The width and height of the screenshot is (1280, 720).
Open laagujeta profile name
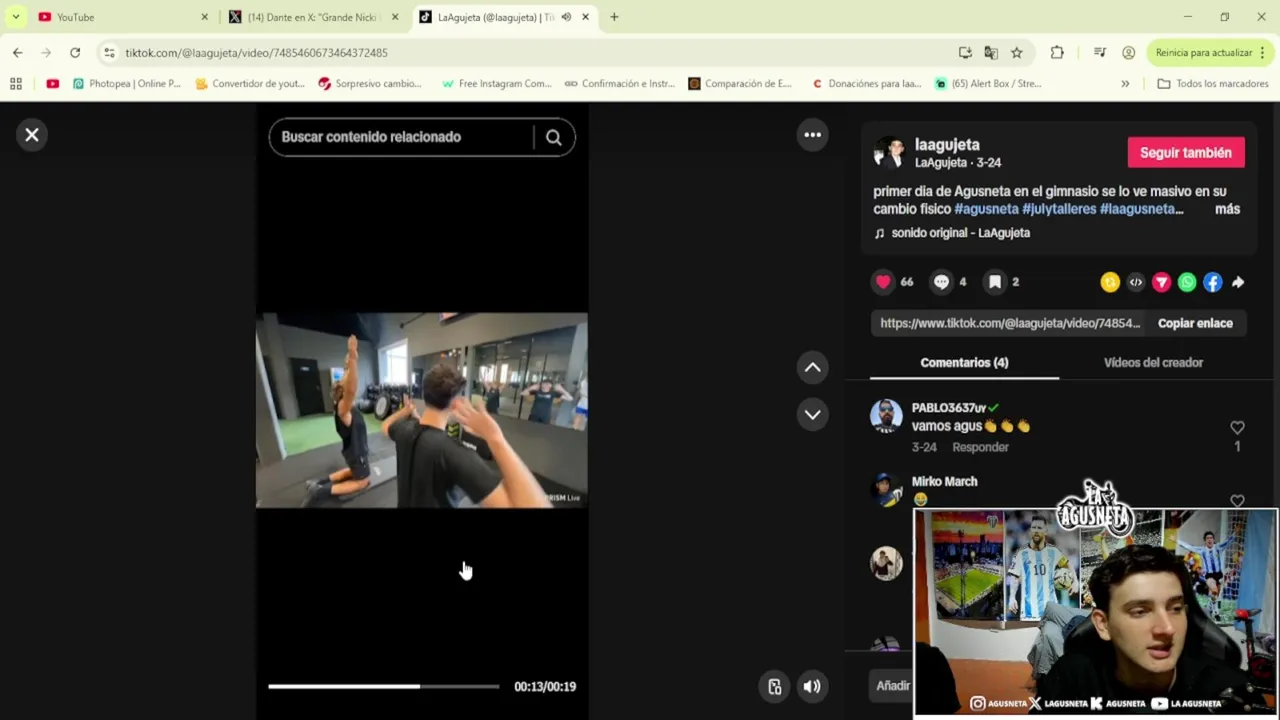[x=947, y=145]
